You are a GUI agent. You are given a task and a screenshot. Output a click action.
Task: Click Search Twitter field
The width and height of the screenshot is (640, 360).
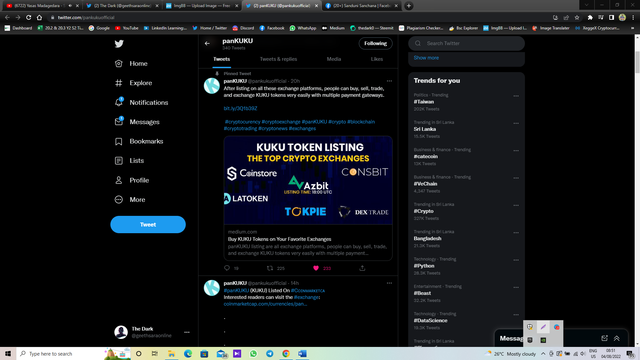[467, 43]
